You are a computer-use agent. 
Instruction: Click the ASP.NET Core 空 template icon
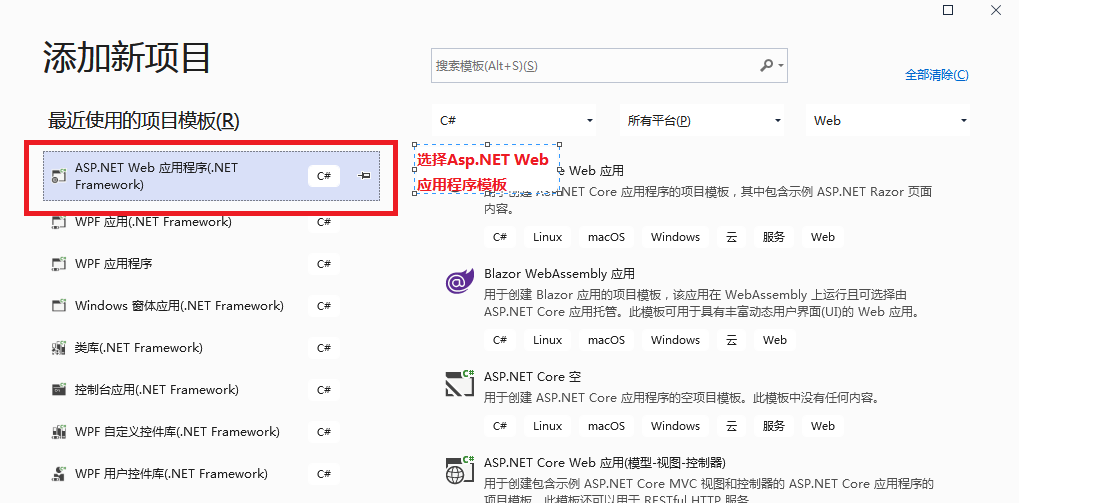pyautogui.click(x=460, y=382)
